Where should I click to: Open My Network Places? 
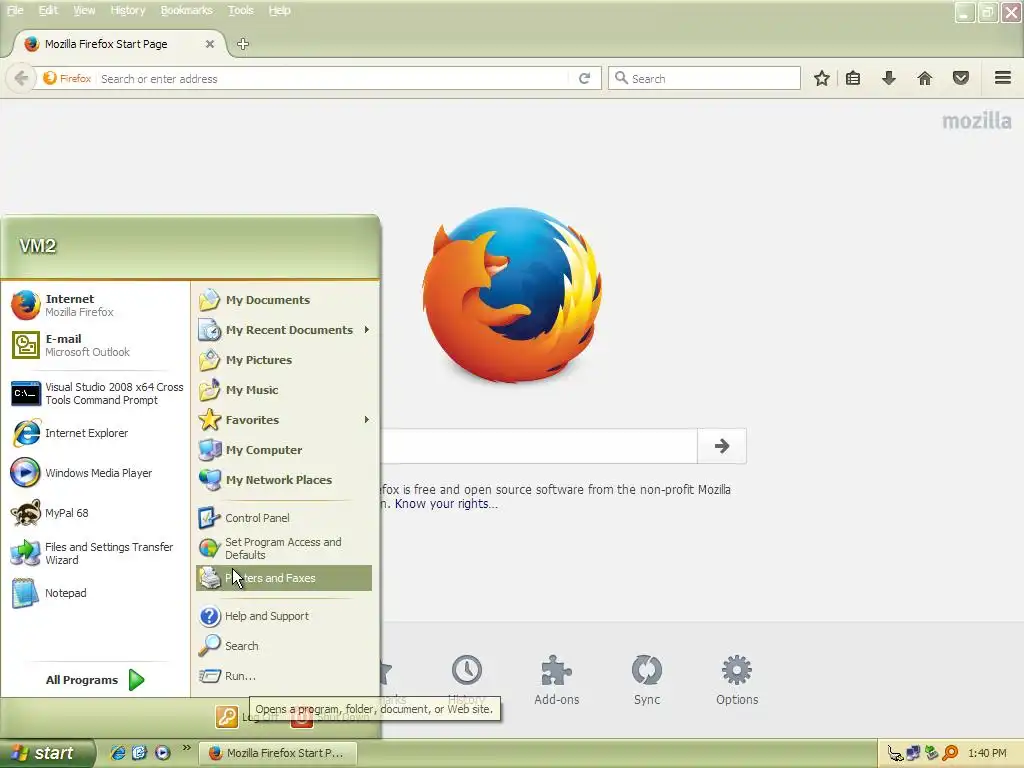[284, 480]
